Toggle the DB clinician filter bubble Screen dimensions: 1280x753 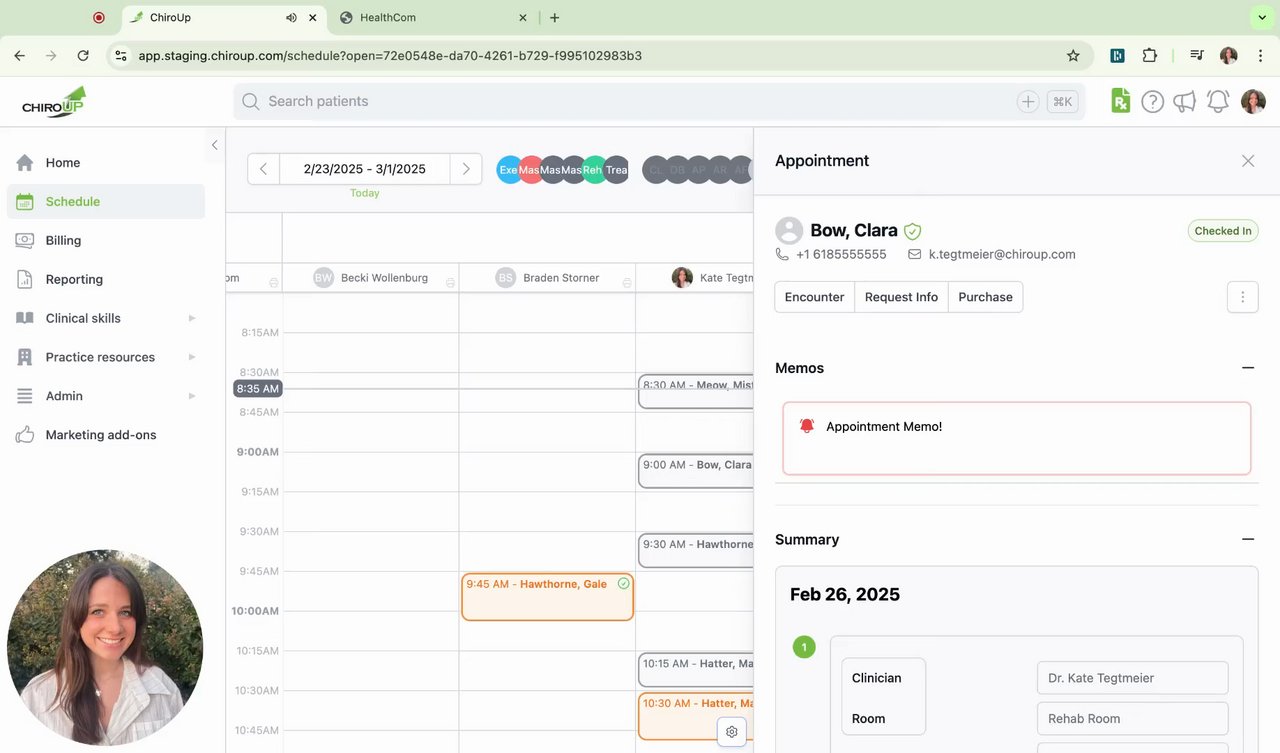[x=677, y=170]
